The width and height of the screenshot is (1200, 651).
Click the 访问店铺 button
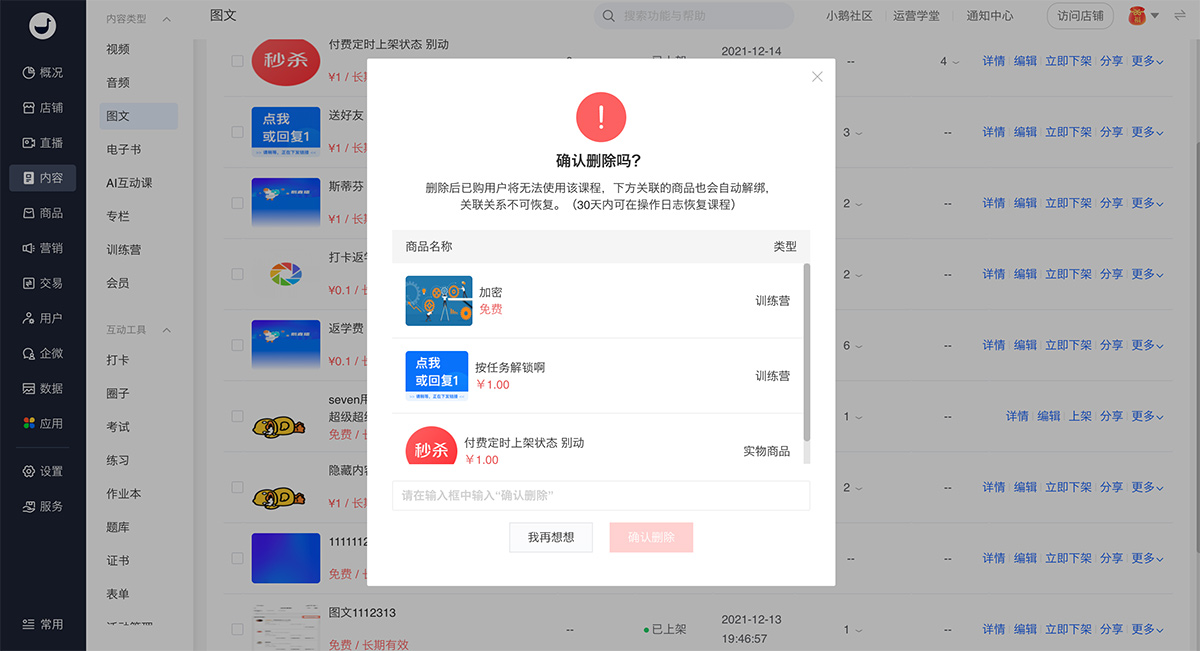(x=1079, y=16)
